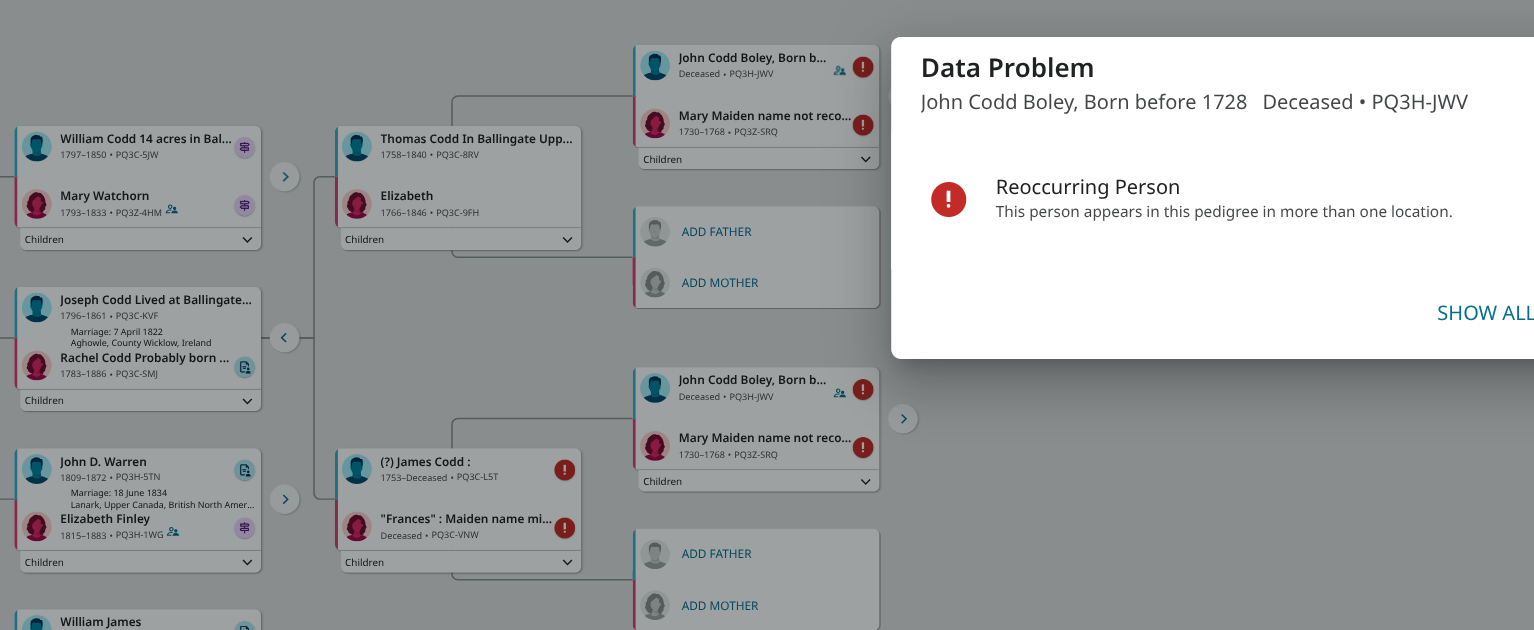The image size is (1534, 630).
Task: Click the people icon next to Mary Watchorn's ID
Action: pyautogui.click(x=172, y=210)
